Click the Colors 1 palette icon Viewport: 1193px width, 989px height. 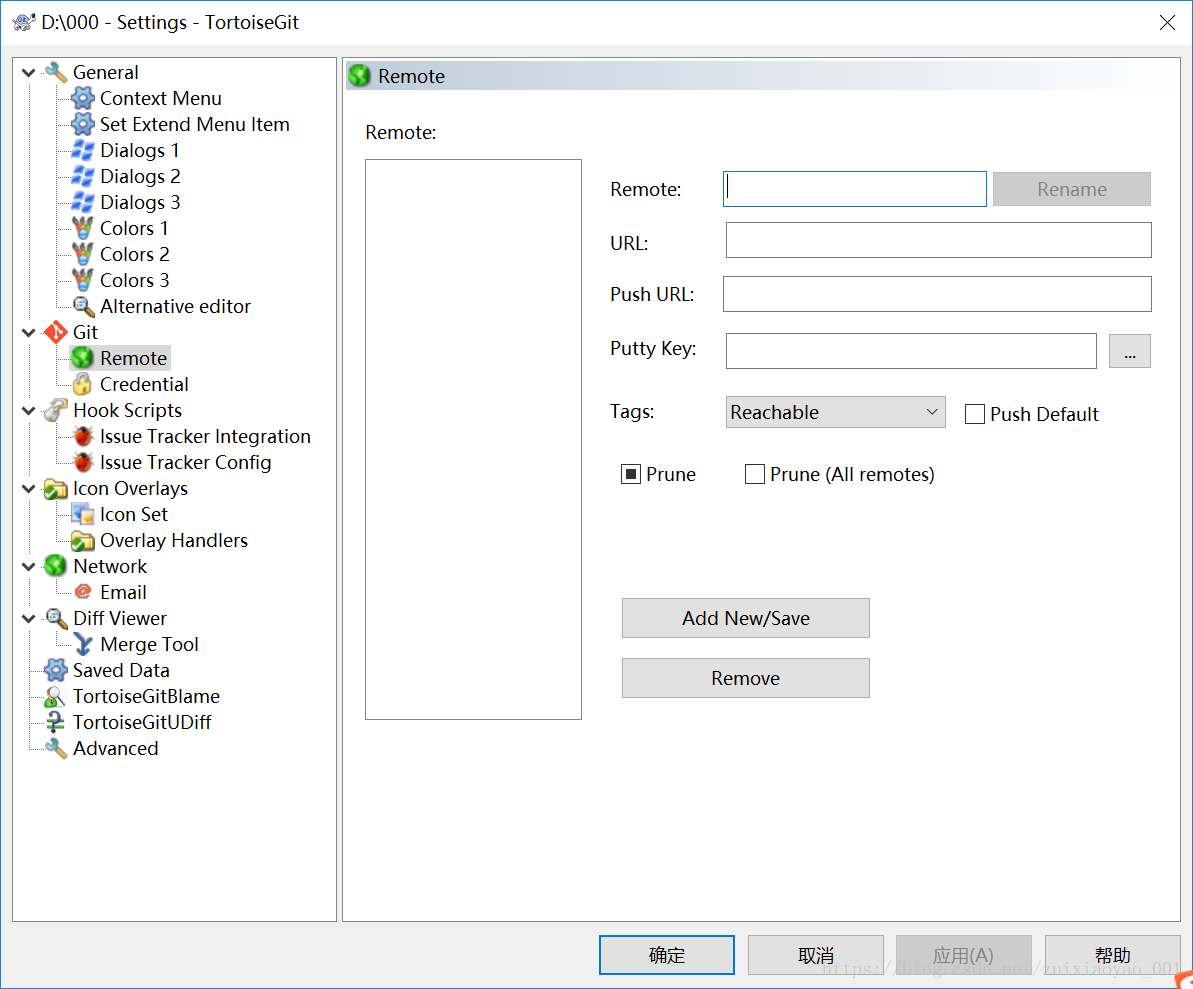click(x=82, y=228)
